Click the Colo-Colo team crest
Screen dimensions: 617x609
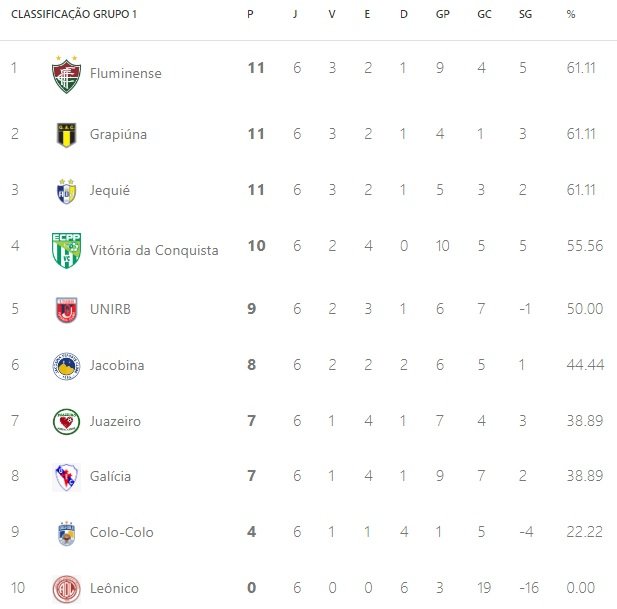(x=66, y=533)
